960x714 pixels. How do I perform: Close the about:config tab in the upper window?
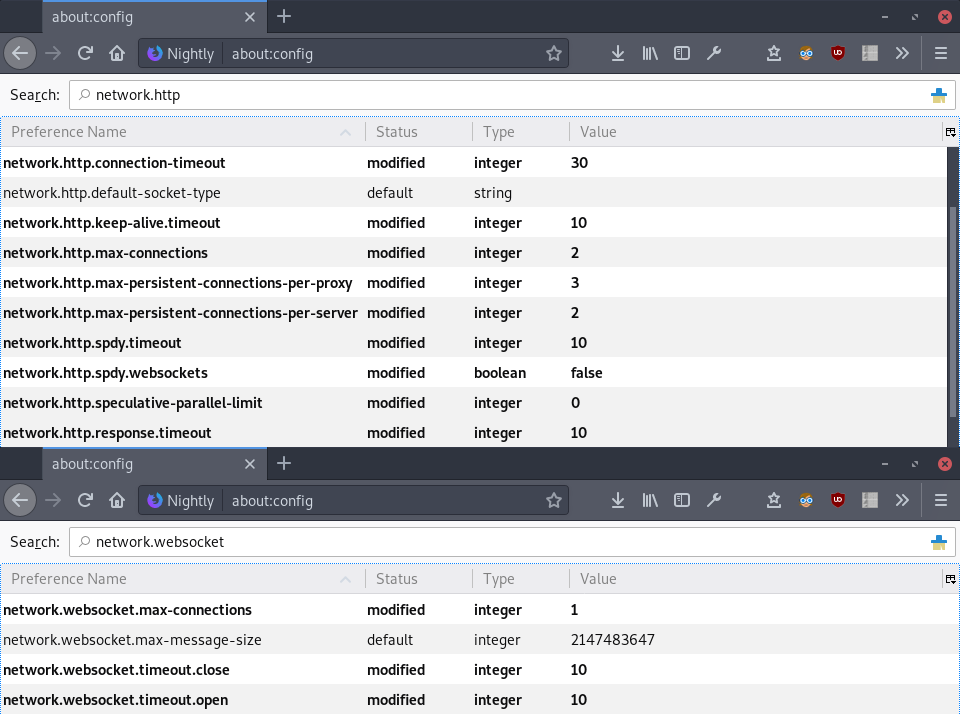tap(250, 17)
